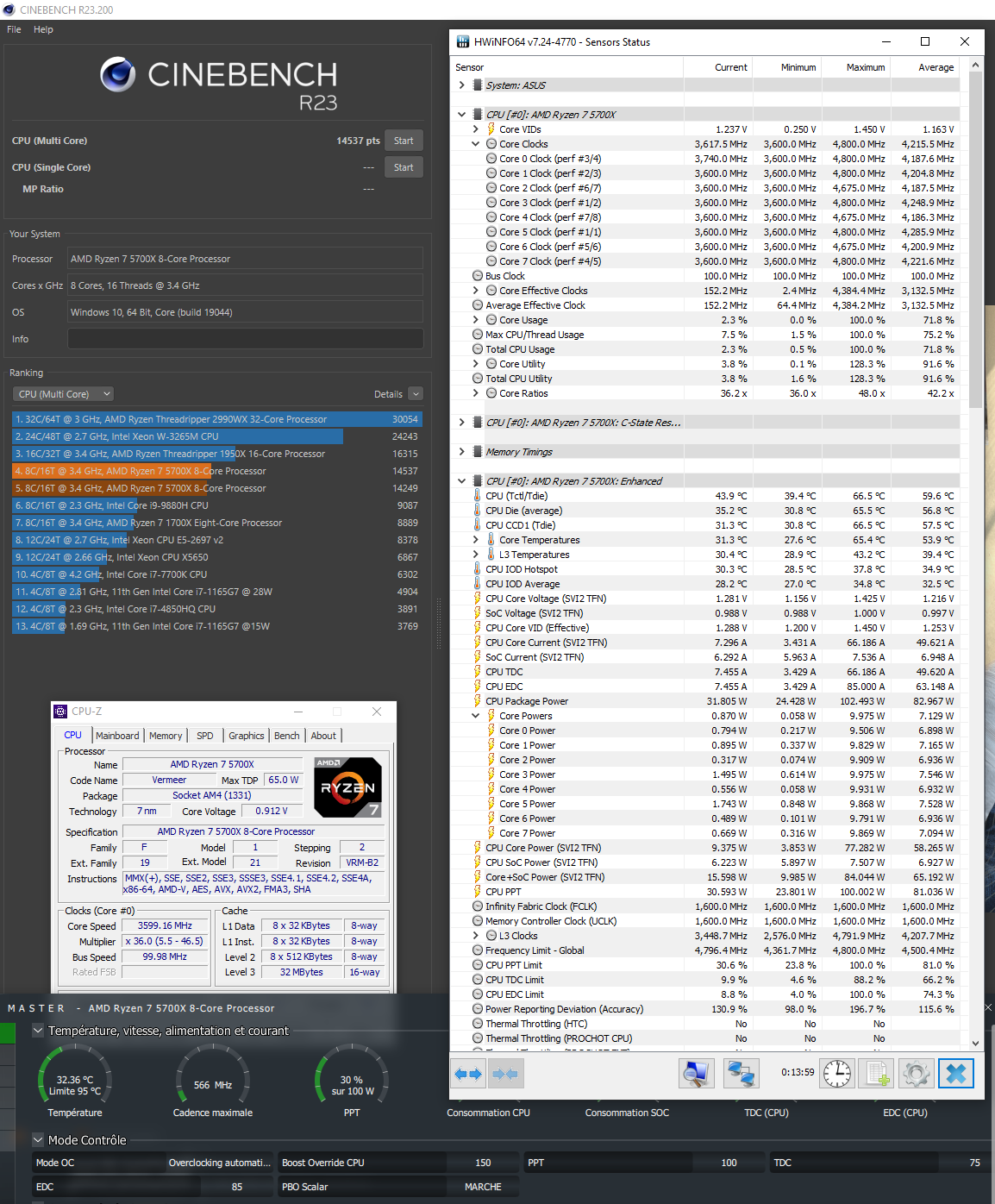
Task: Expand the C-State Residency sensor group
Action: [x=462, y=423]
